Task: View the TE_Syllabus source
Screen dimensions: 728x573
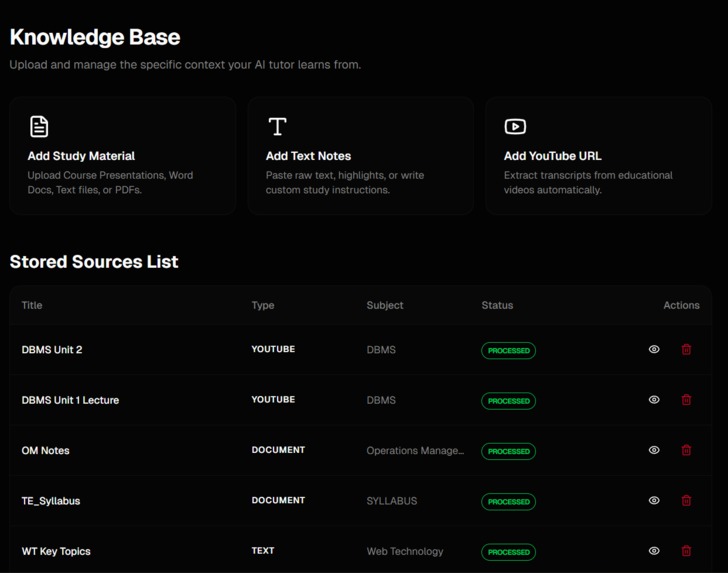Action: coord(654,500)
